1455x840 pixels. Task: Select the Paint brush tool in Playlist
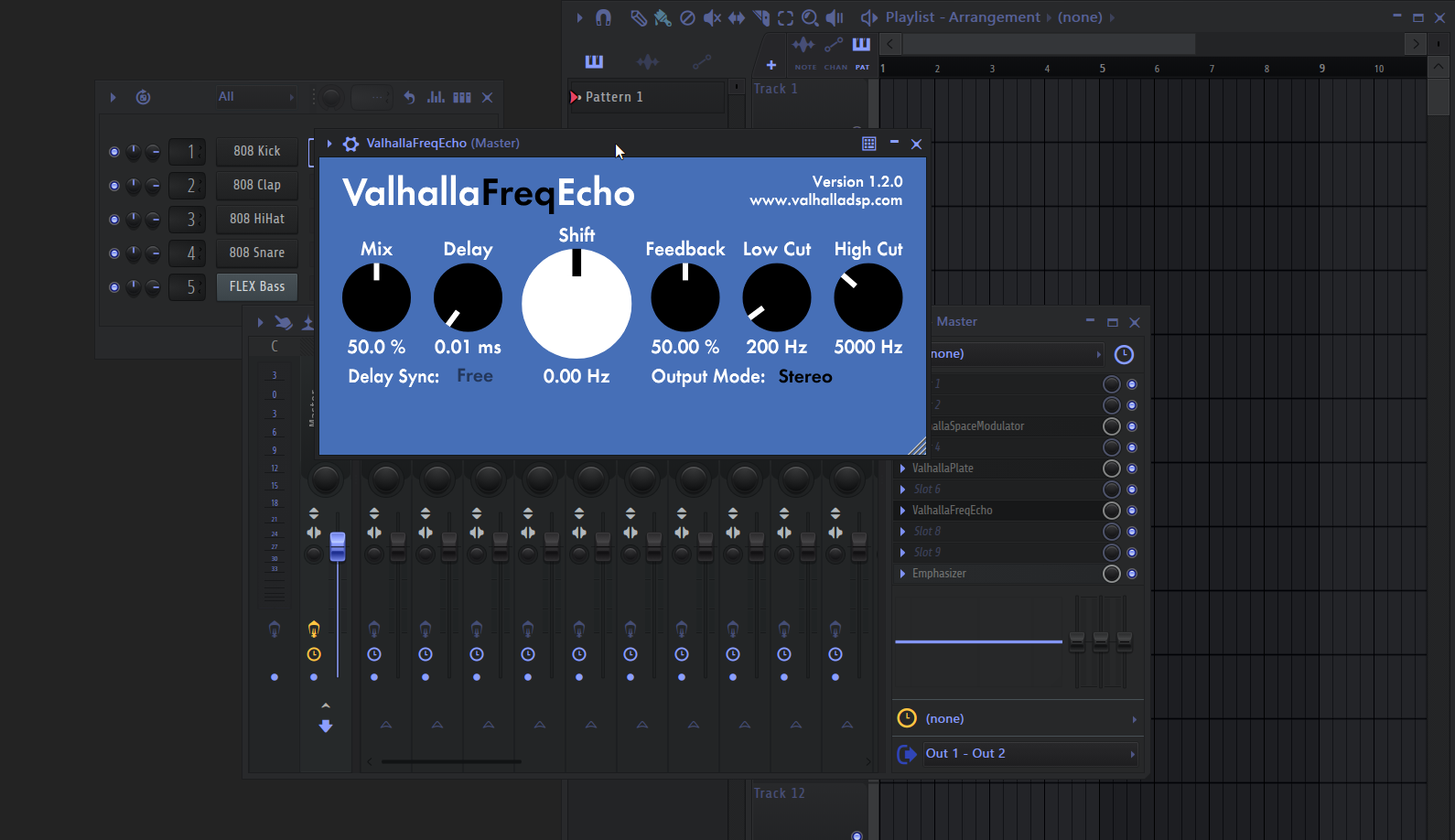[663, 17]
